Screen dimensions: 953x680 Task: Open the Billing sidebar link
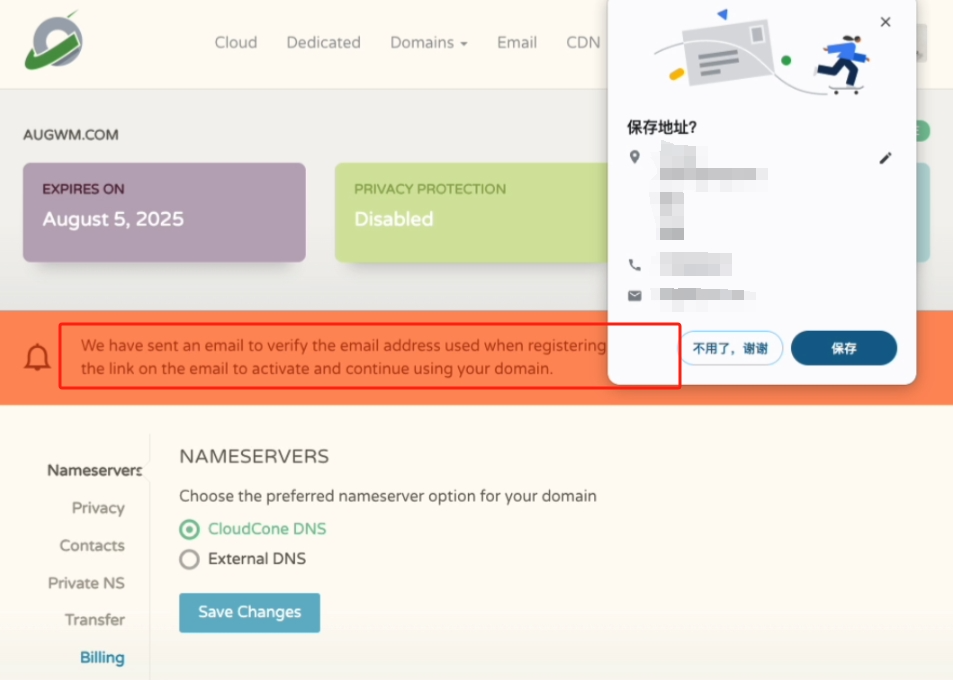click(x=102, y=657)
